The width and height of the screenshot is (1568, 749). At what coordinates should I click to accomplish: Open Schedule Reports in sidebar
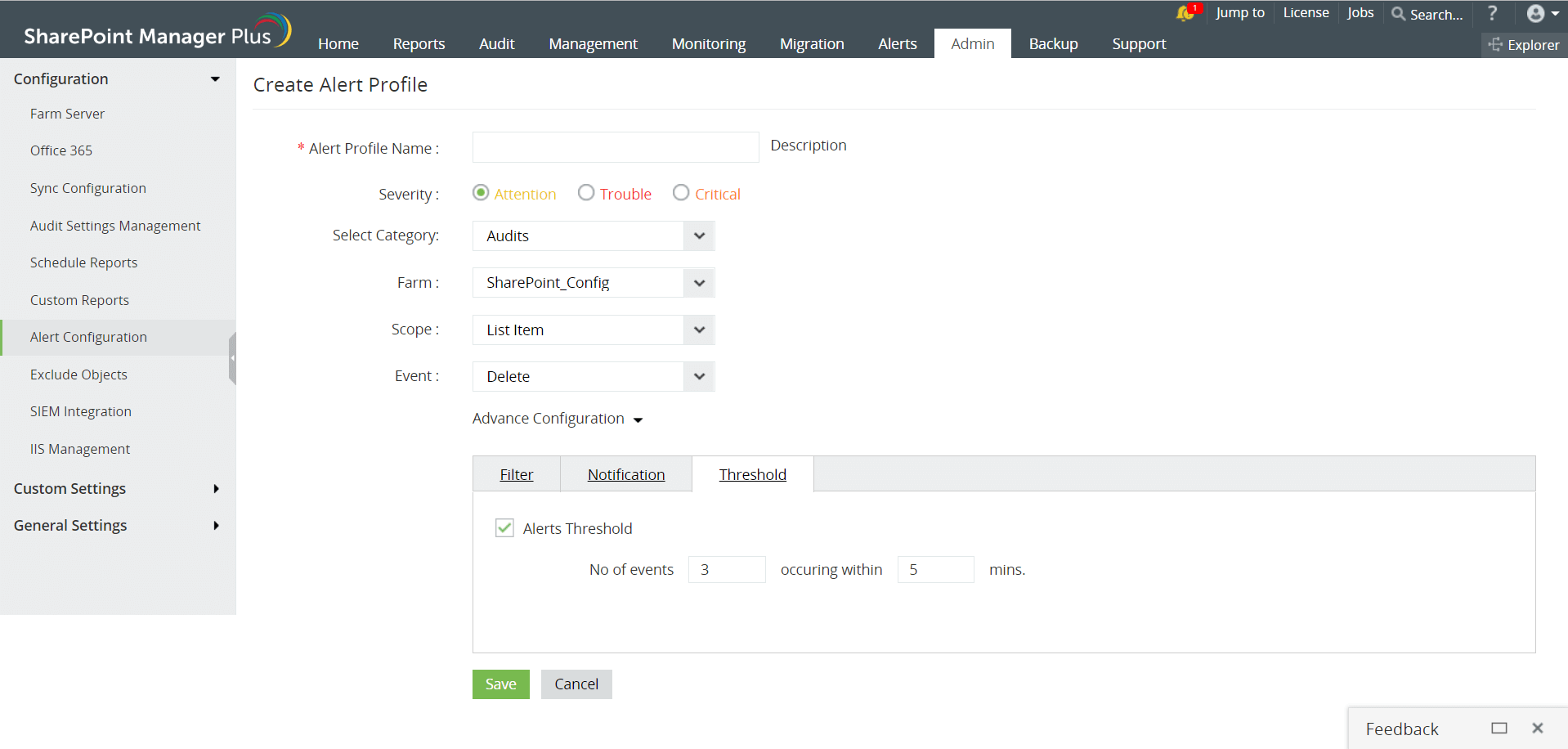tap(83, 262)
